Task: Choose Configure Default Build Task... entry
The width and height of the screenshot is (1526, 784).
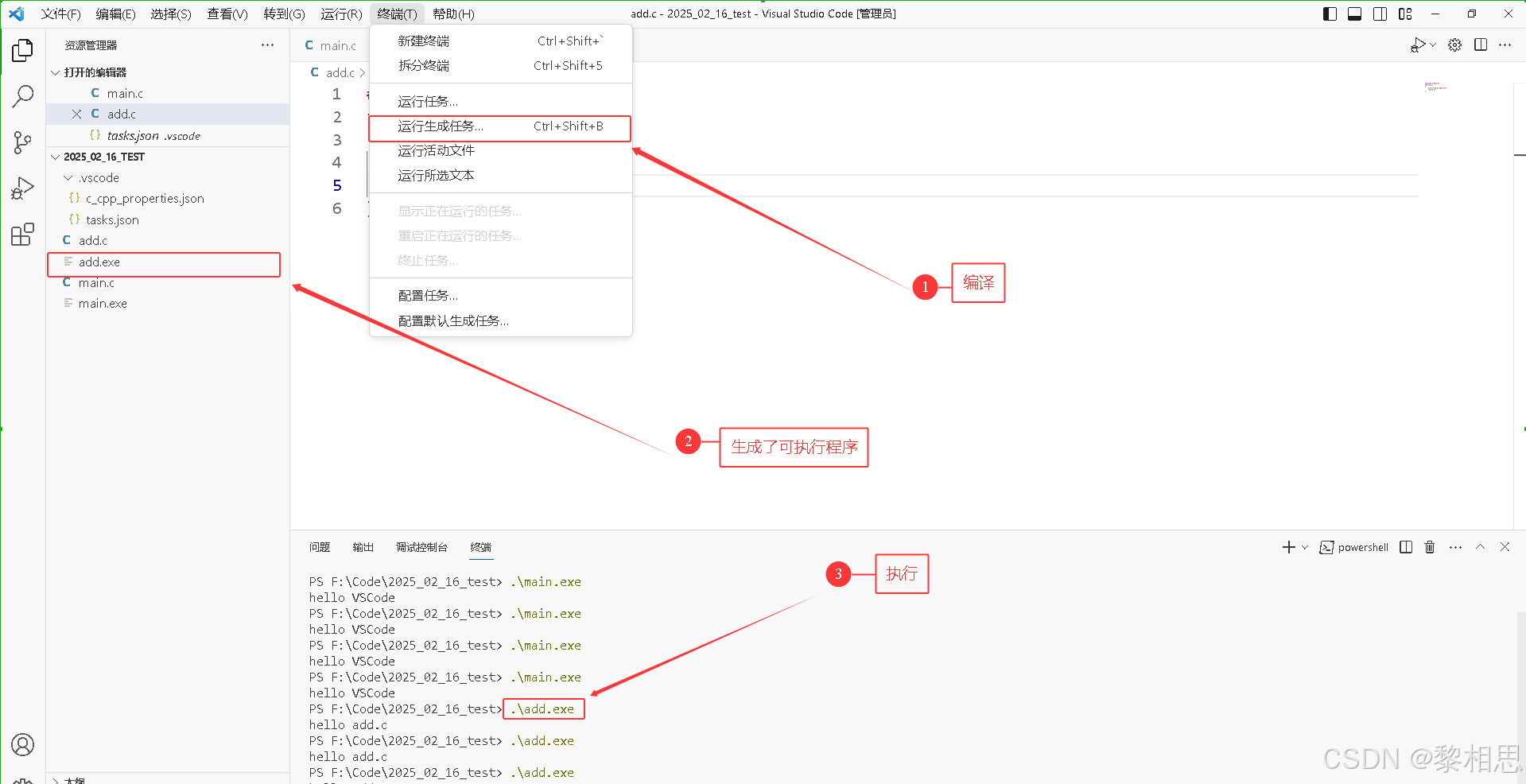Action: (501, 321)
